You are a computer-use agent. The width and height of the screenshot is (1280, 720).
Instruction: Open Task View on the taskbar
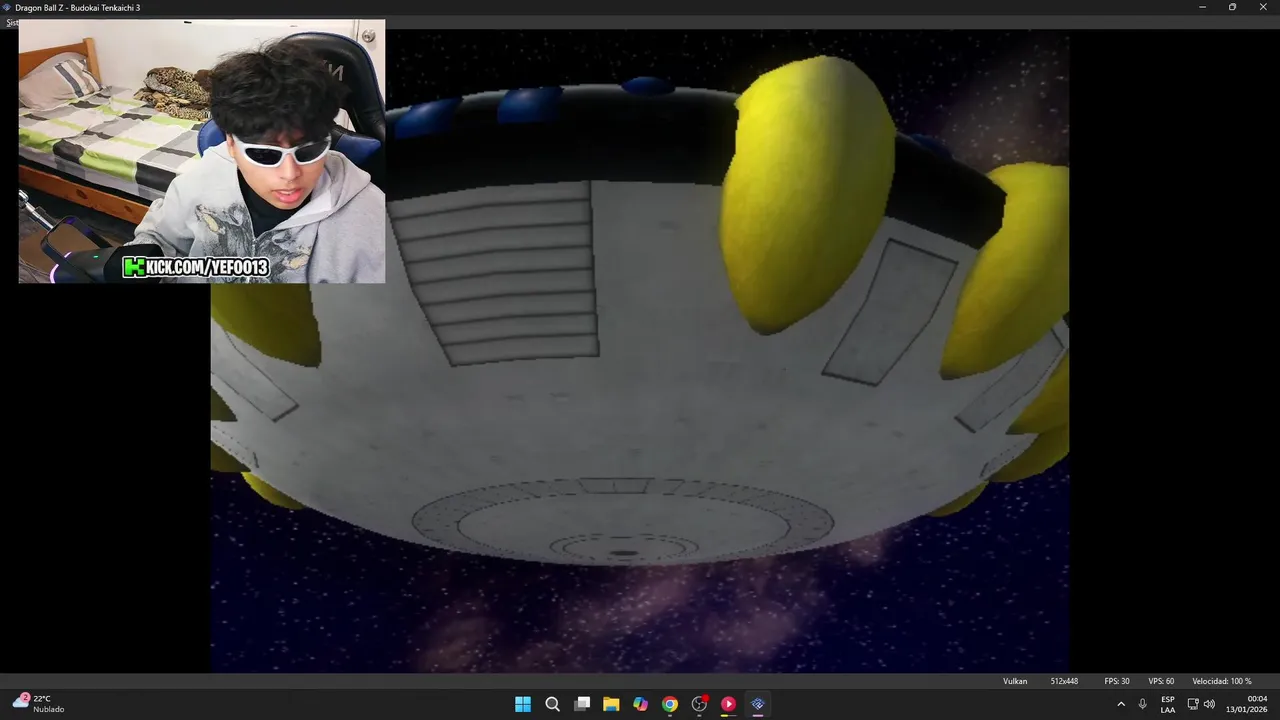tap(582, 704)
